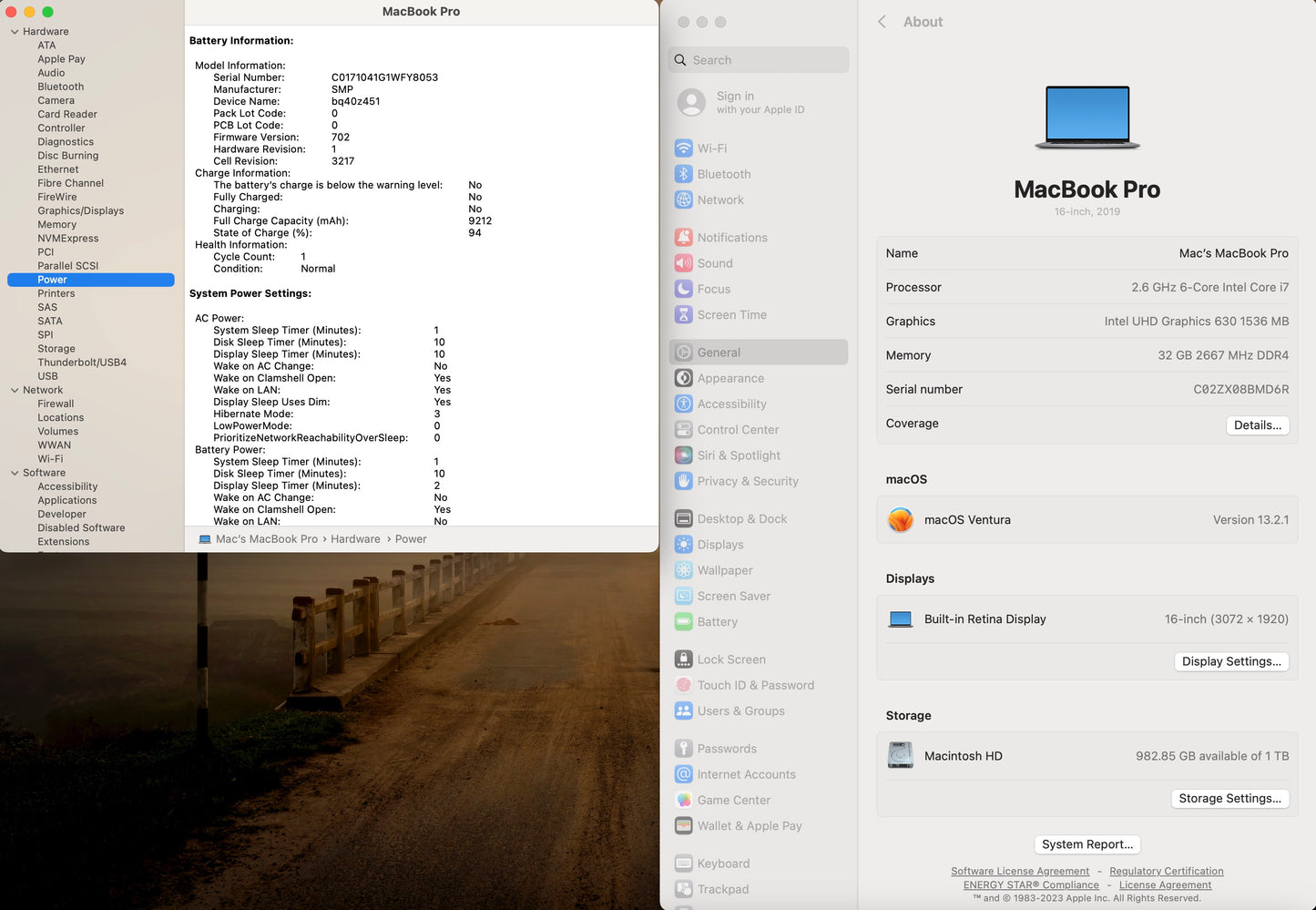Open Touch ID & Password settings
The width and height of the screenshot is (1316, 910).
pyautogui.click(x=755, y=685)
